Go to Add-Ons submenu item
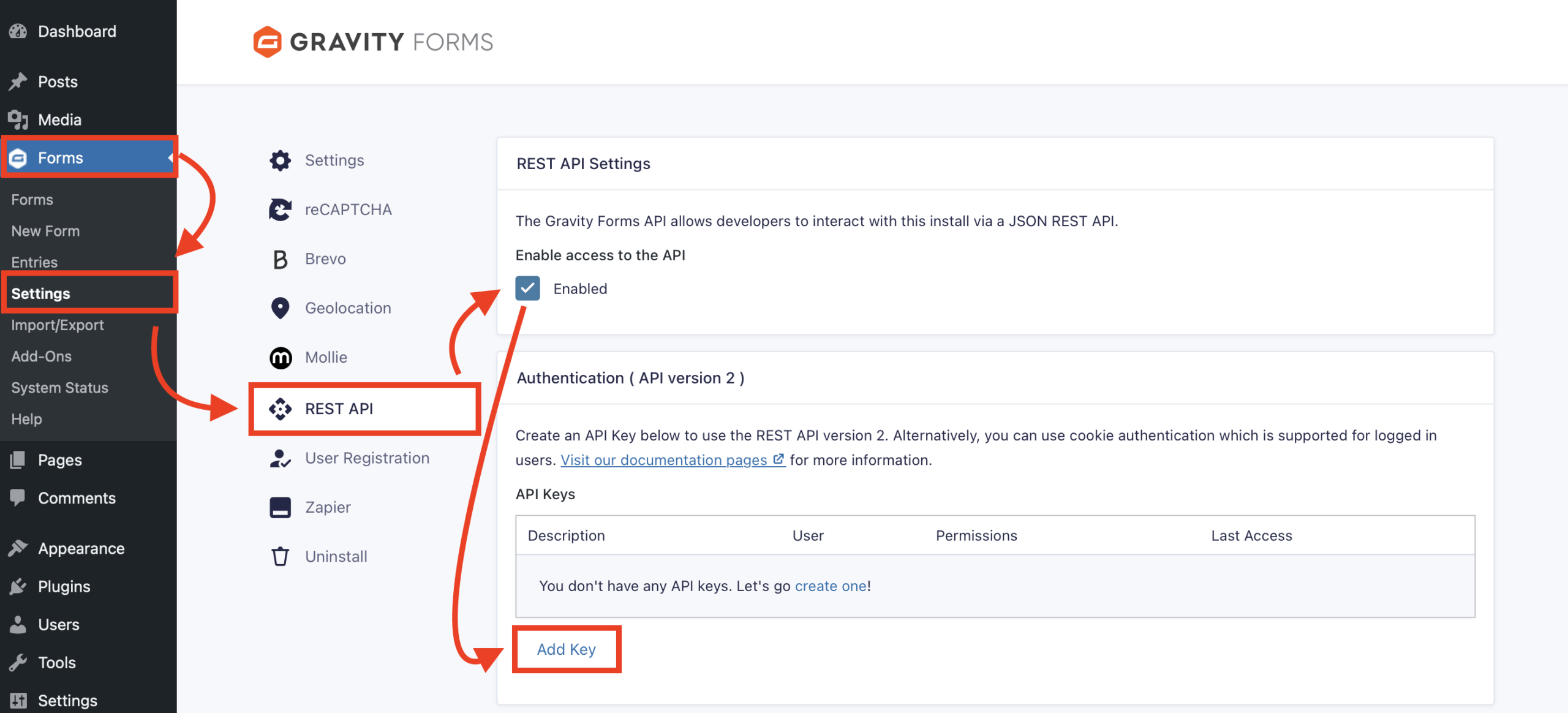This screenshot has height=713, width=1568. click(42, 356)
